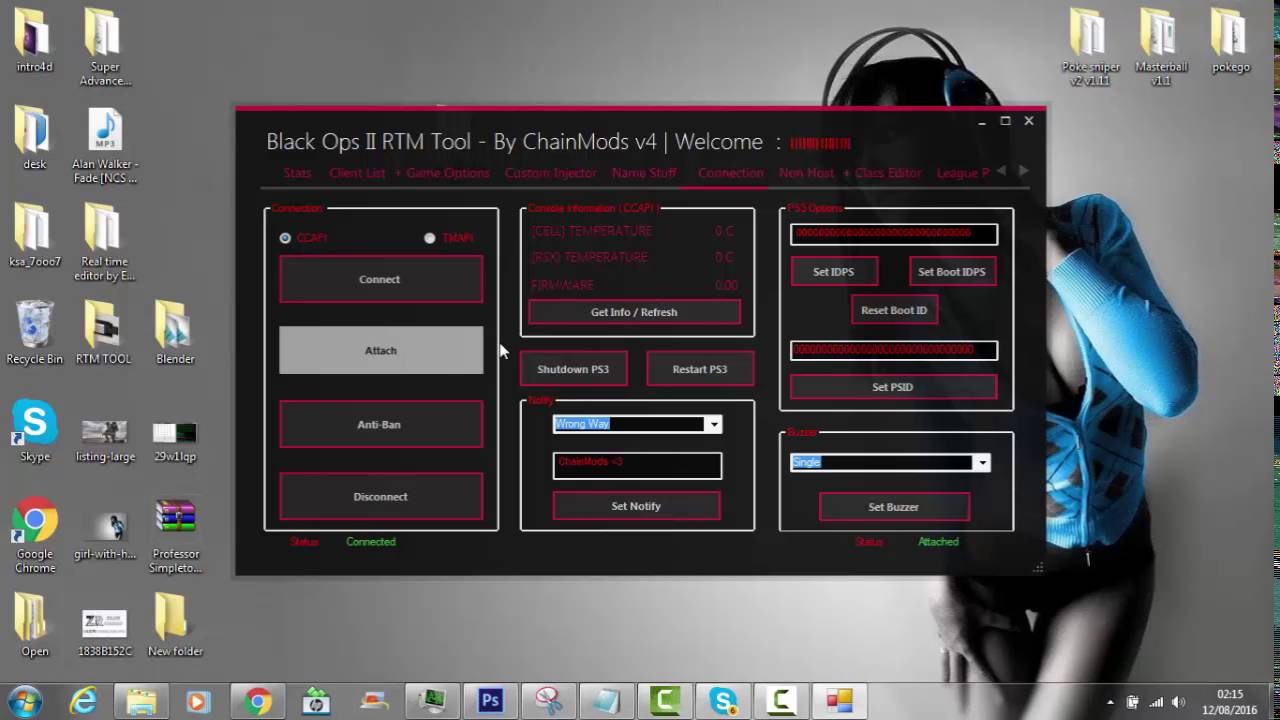Viewport: 1280px width, 720px height.
Task: Expand the Wrong Way notify dropdown
Action: tap(713, 424)
